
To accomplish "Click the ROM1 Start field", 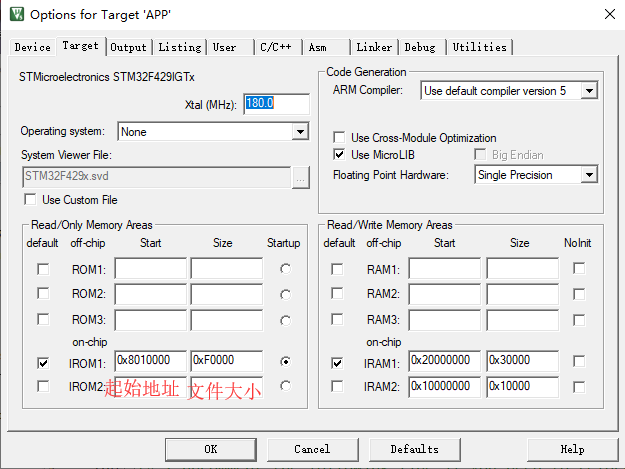I will 151,268.
